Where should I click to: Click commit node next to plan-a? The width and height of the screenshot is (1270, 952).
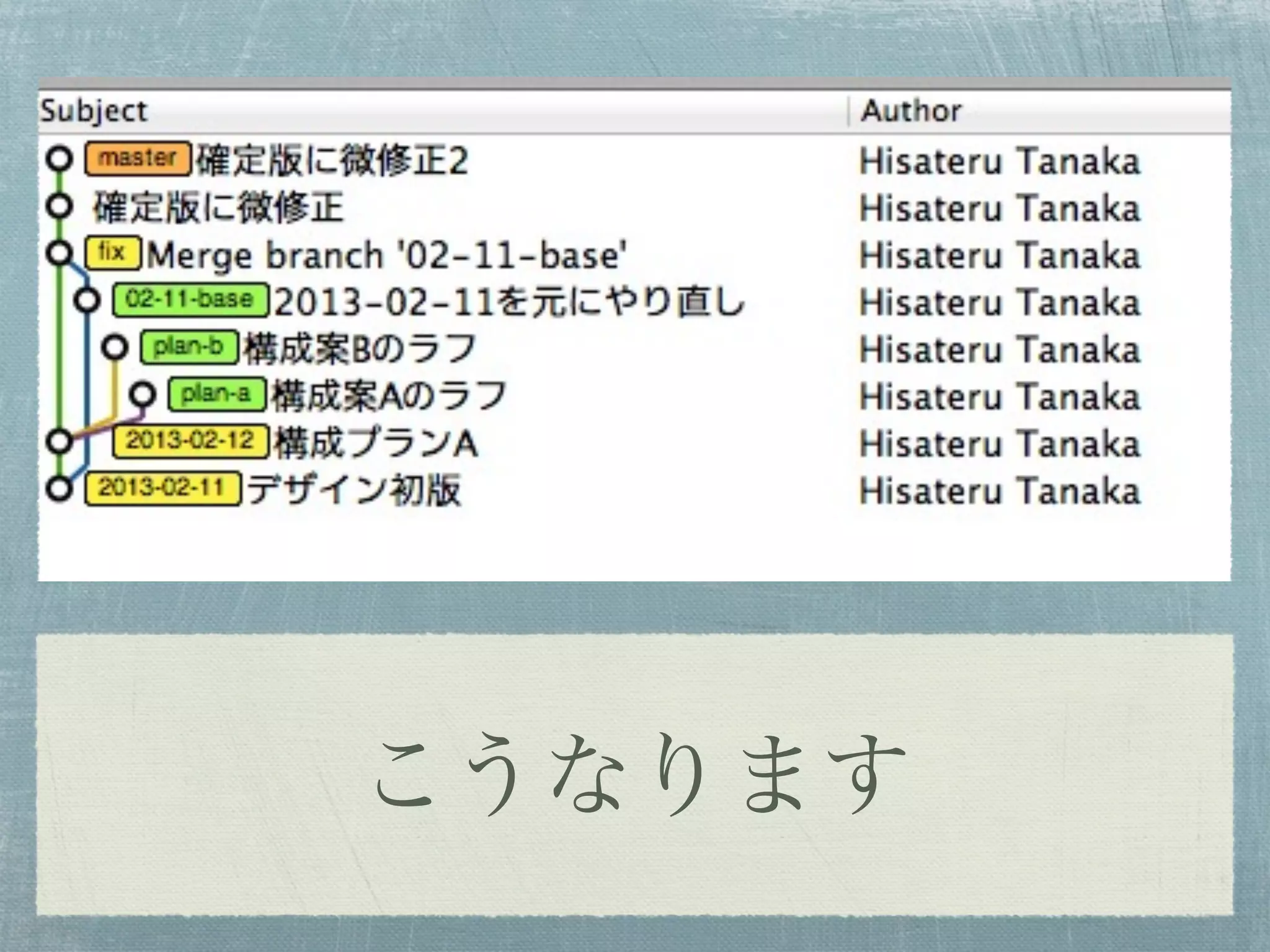[143, 394]
